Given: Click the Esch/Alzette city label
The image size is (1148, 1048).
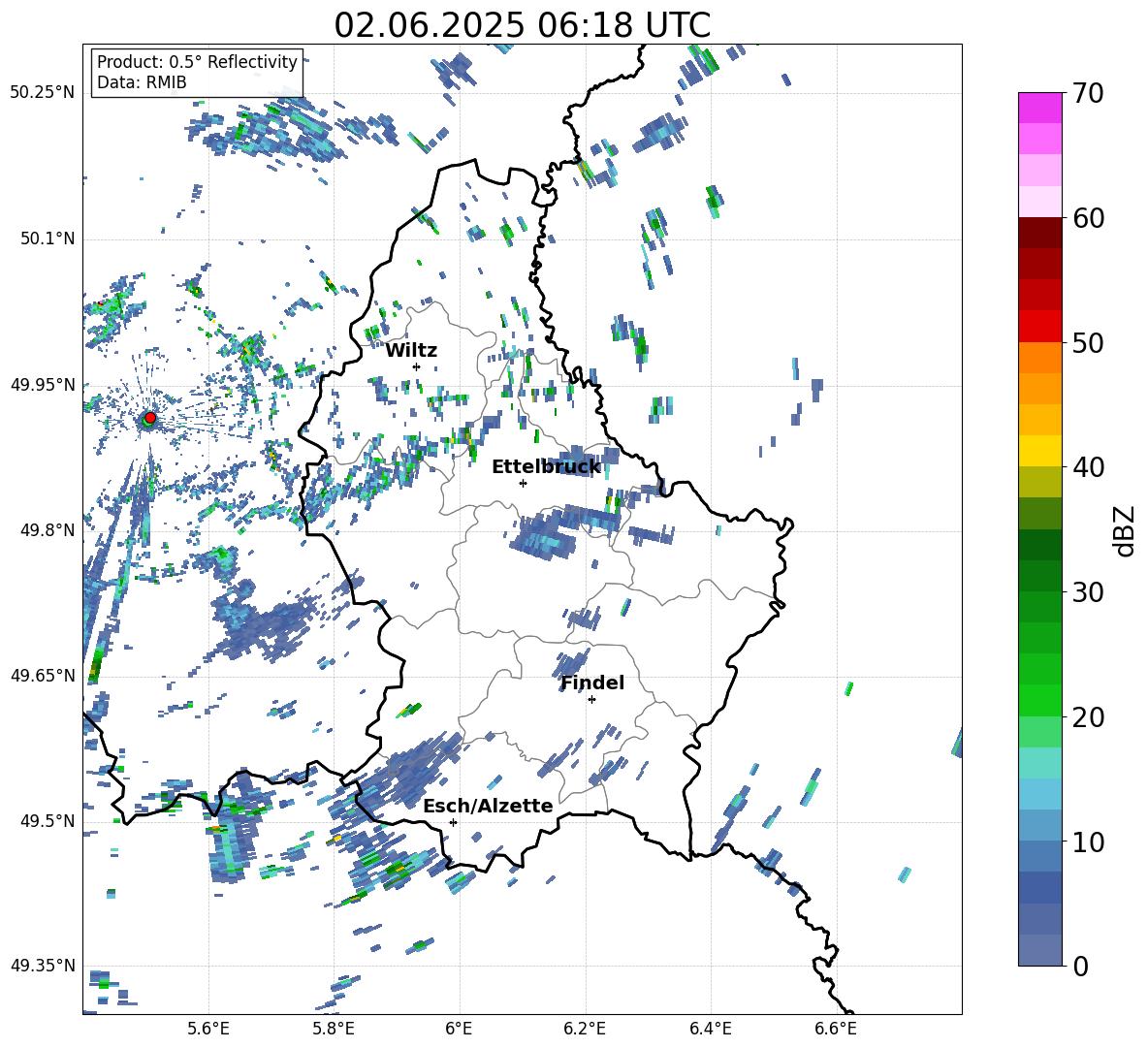Looking at the screenshot, I should [x=489, y=806].
